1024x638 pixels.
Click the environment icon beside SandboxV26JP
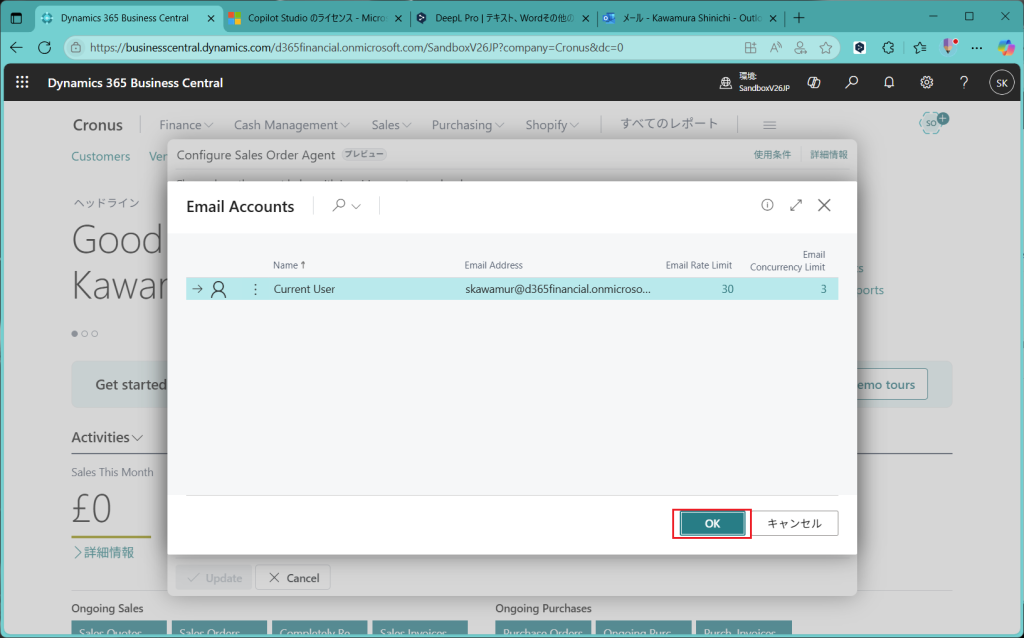click(x=726, y=83)
